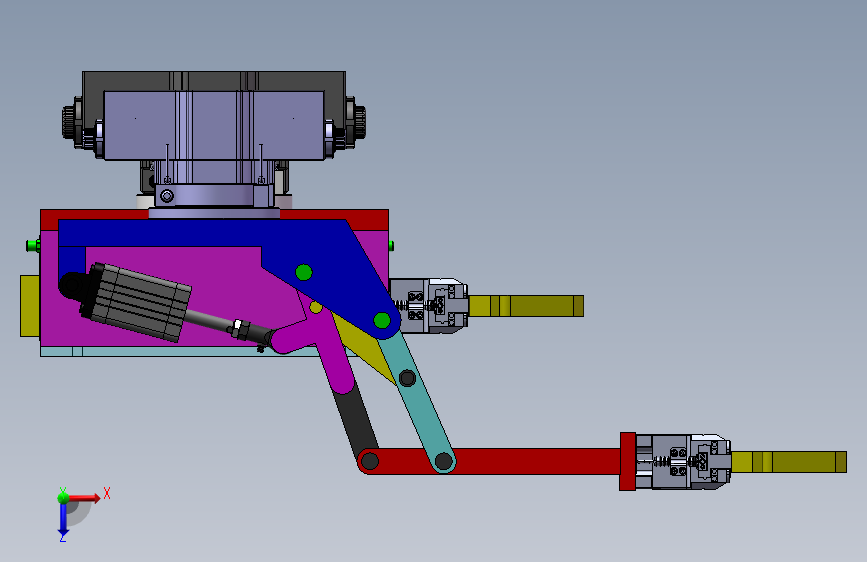Select the yellow triangular link behind teal arm

coord(362,346)
